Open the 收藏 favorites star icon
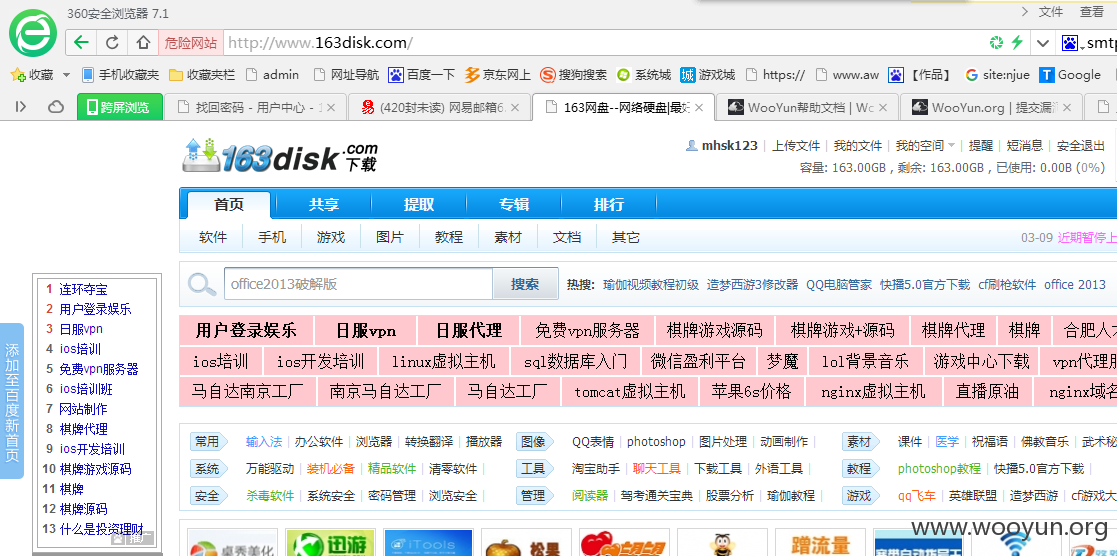Viewport: 1117px width, 556px height. pos(19,75)
